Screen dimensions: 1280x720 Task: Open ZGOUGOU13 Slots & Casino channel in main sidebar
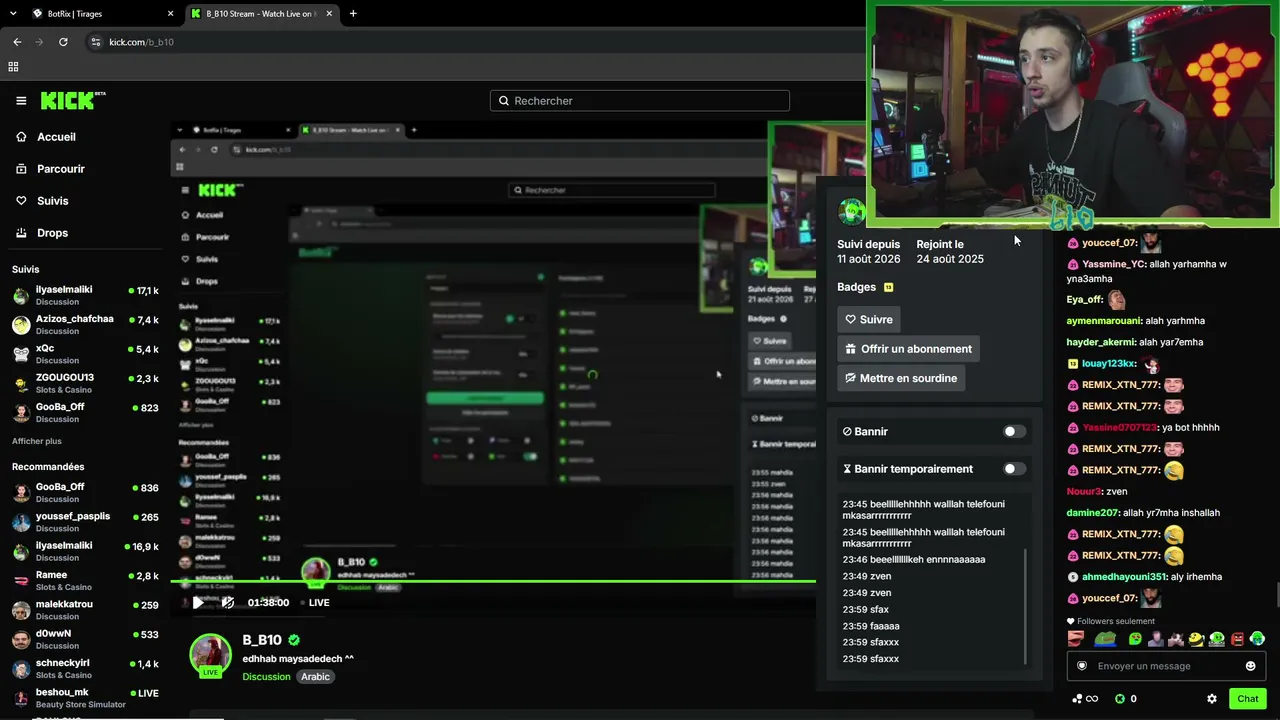[x=85, y=383]
